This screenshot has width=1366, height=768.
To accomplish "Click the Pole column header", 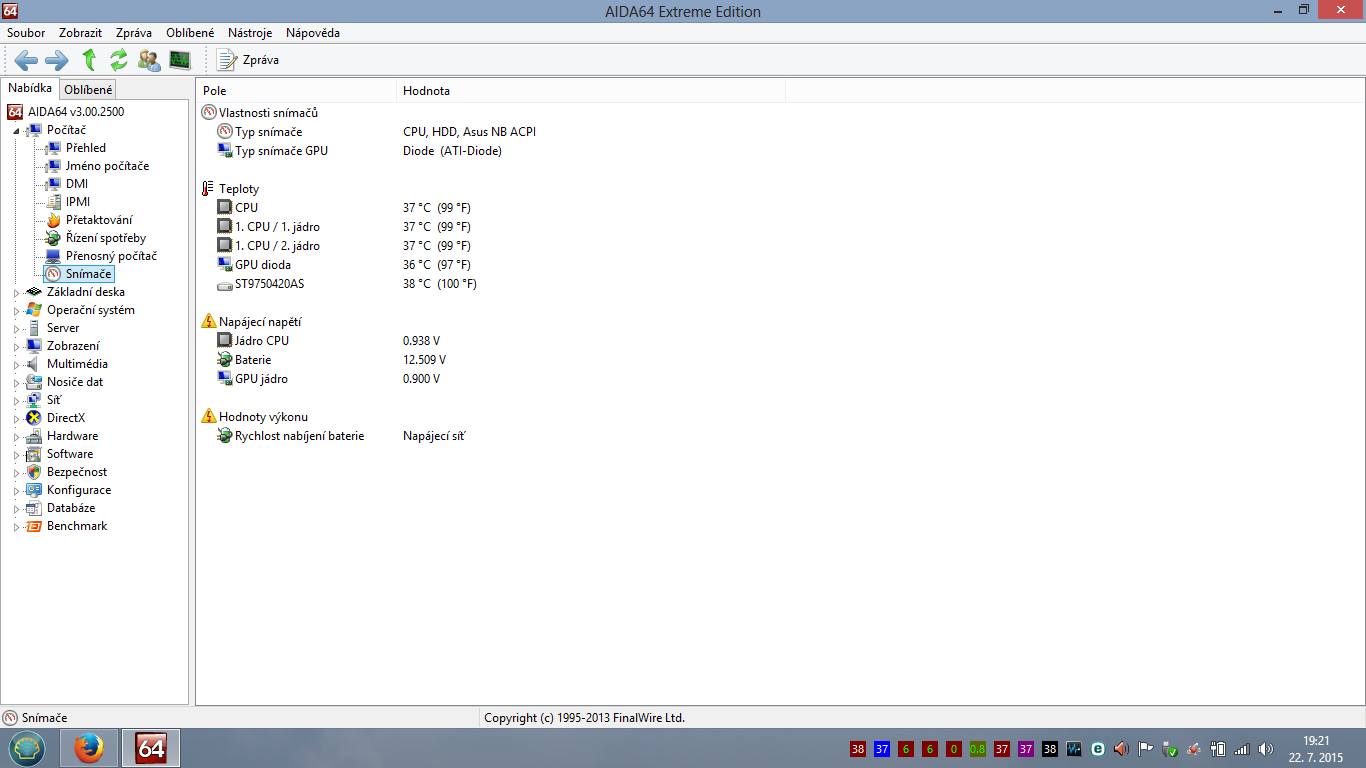I will [x=296, y=91].
